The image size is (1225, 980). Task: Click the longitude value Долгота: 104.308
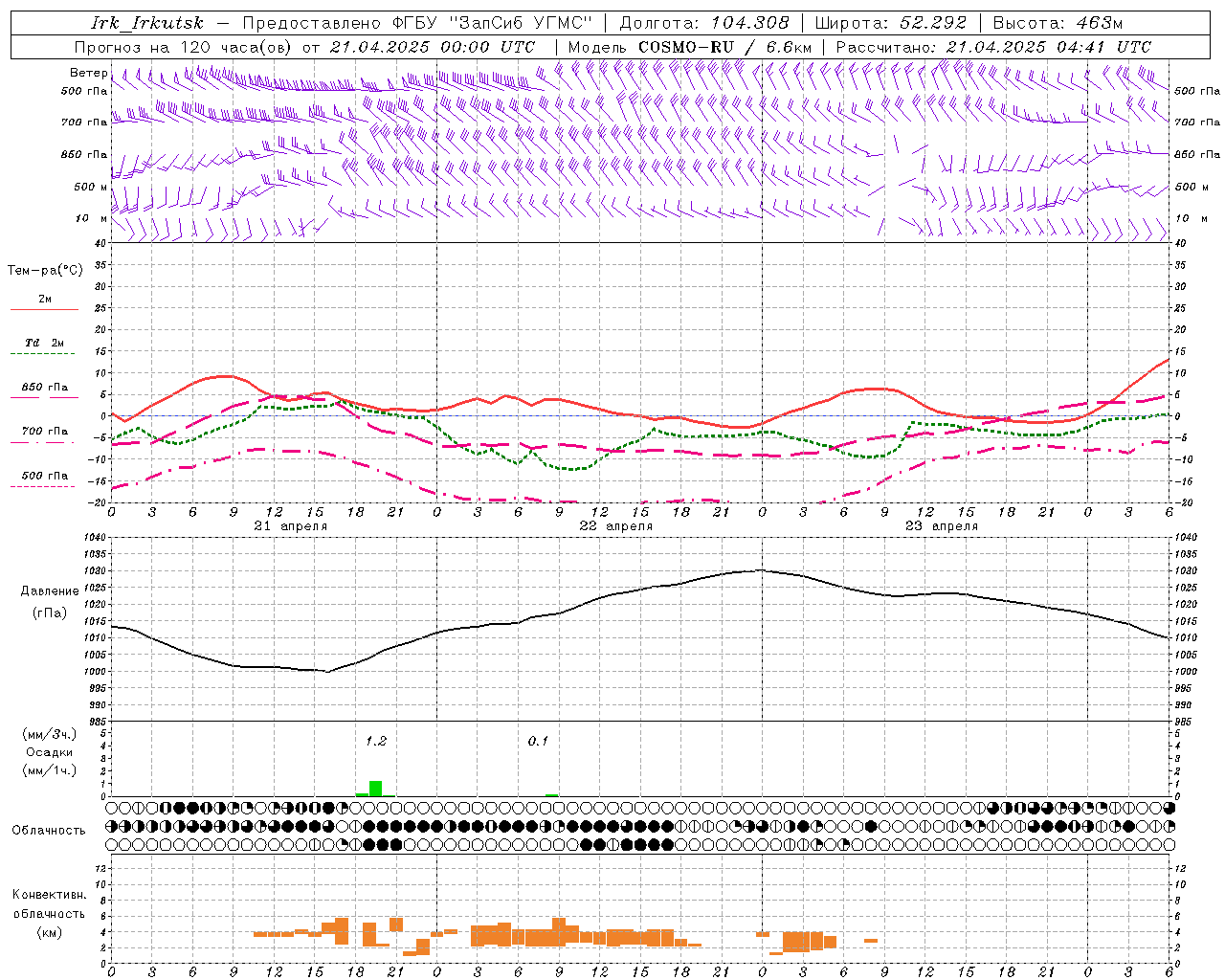coord(704,23)
